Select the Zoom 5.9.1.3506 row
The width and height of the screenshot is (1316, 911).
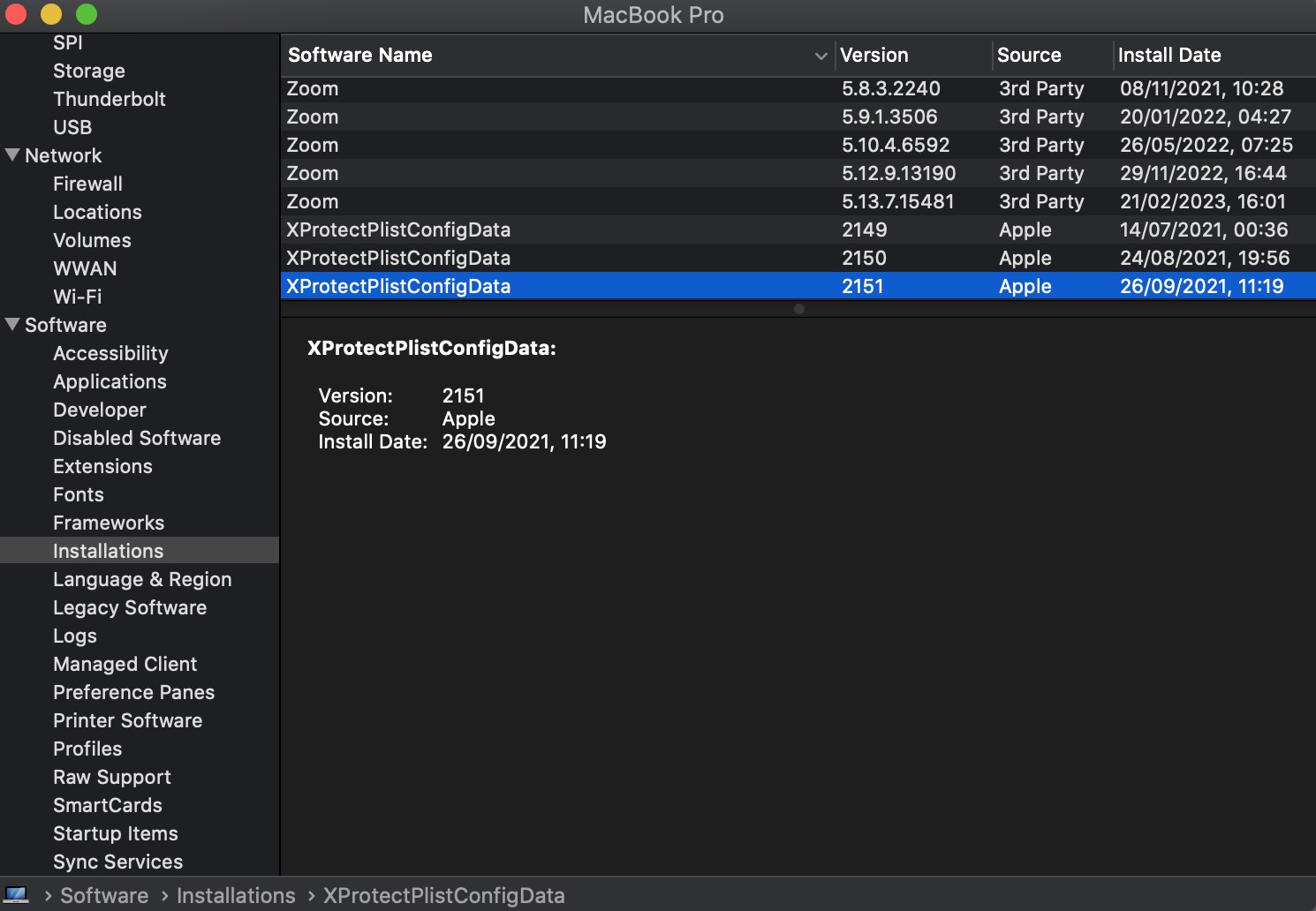pyautogui.click(x=798, y=117)
